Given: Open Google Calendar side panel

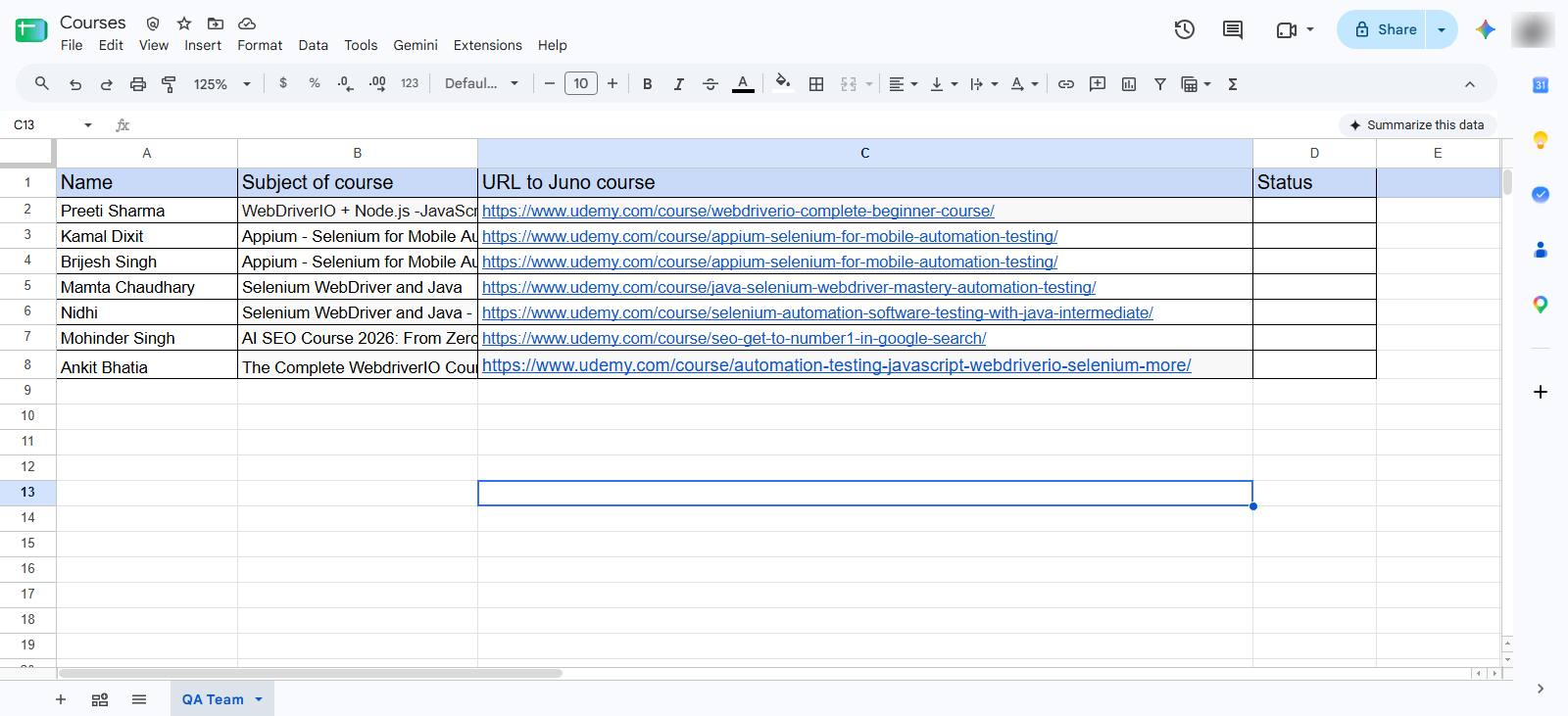Looking at the screenshot, I should (1541, 85).
